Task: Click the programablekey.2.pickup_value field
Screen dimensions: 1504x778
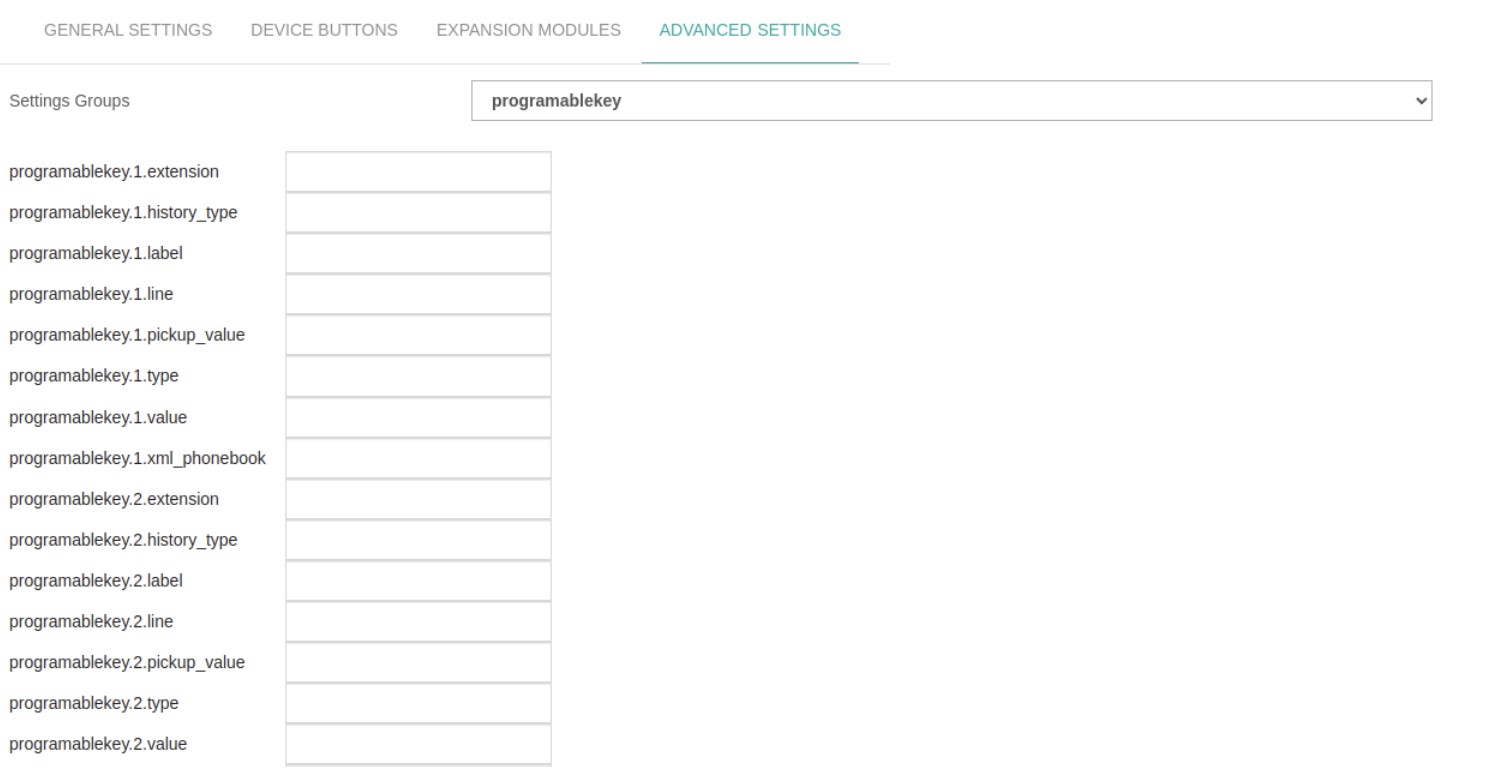Action: [418, 662]
